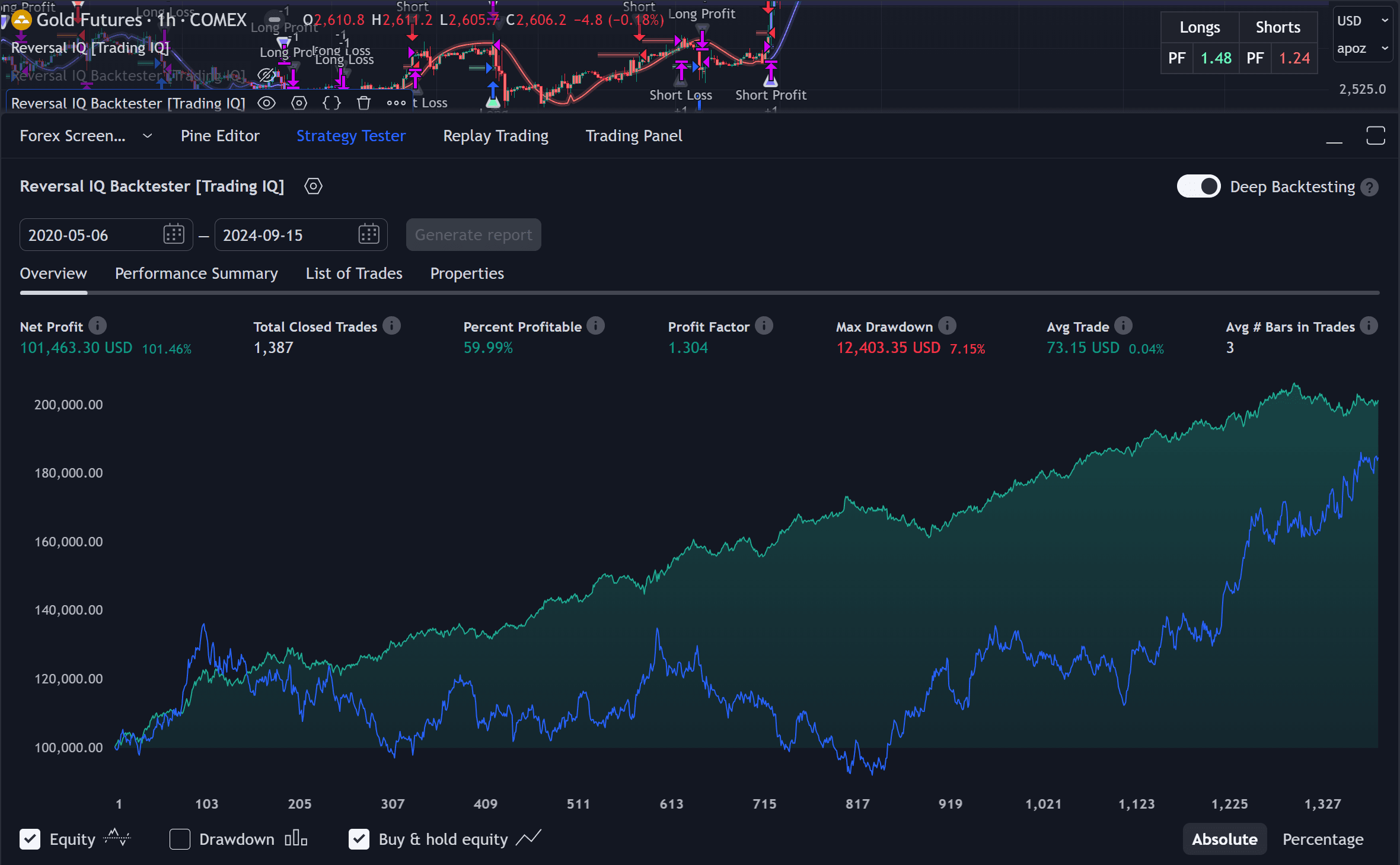The width and height of the screenshot is (1400, 865).
Task: Remove the Reversal IQ Backtester with trash icon
Action: click(x=363, y=103)
